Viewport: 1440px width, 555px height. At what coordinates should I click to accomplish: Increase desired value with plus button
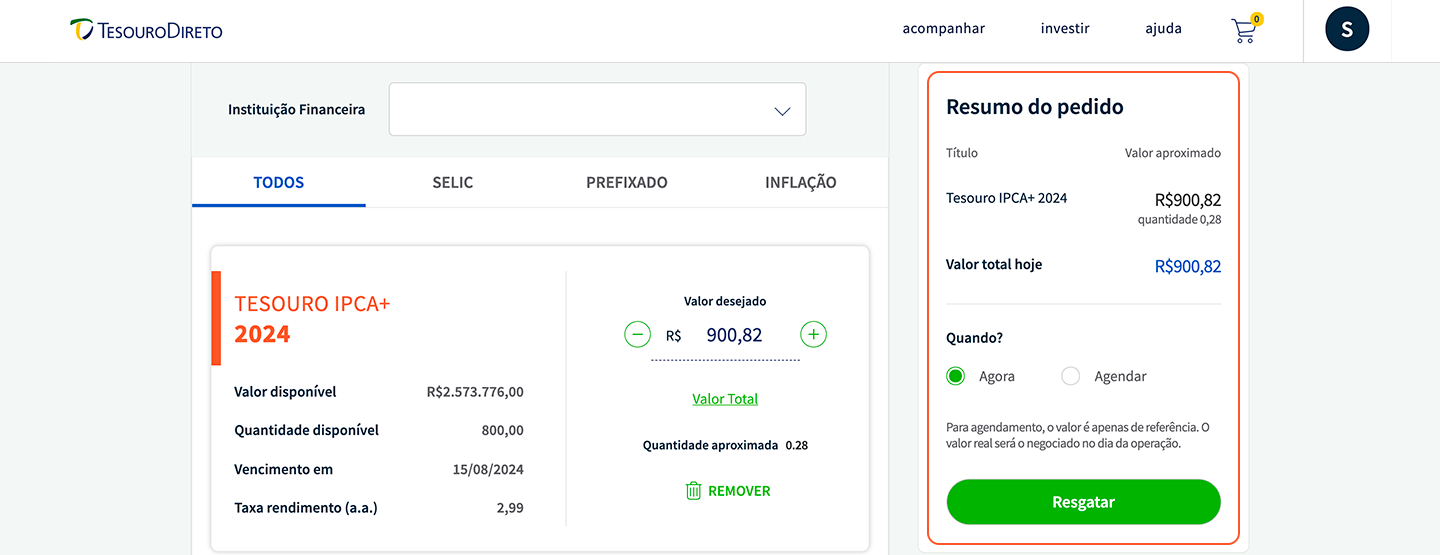(814, 334)
